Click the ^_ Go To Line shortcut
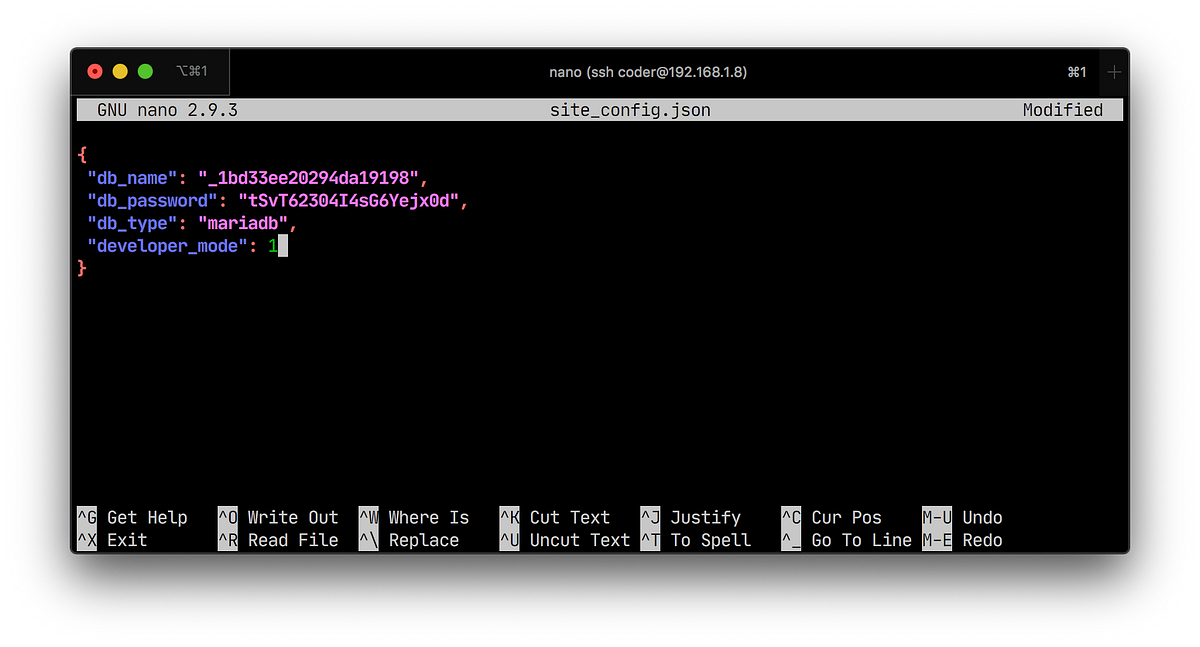The height and width of the screenshot is (647, 1200). [847, 540]
